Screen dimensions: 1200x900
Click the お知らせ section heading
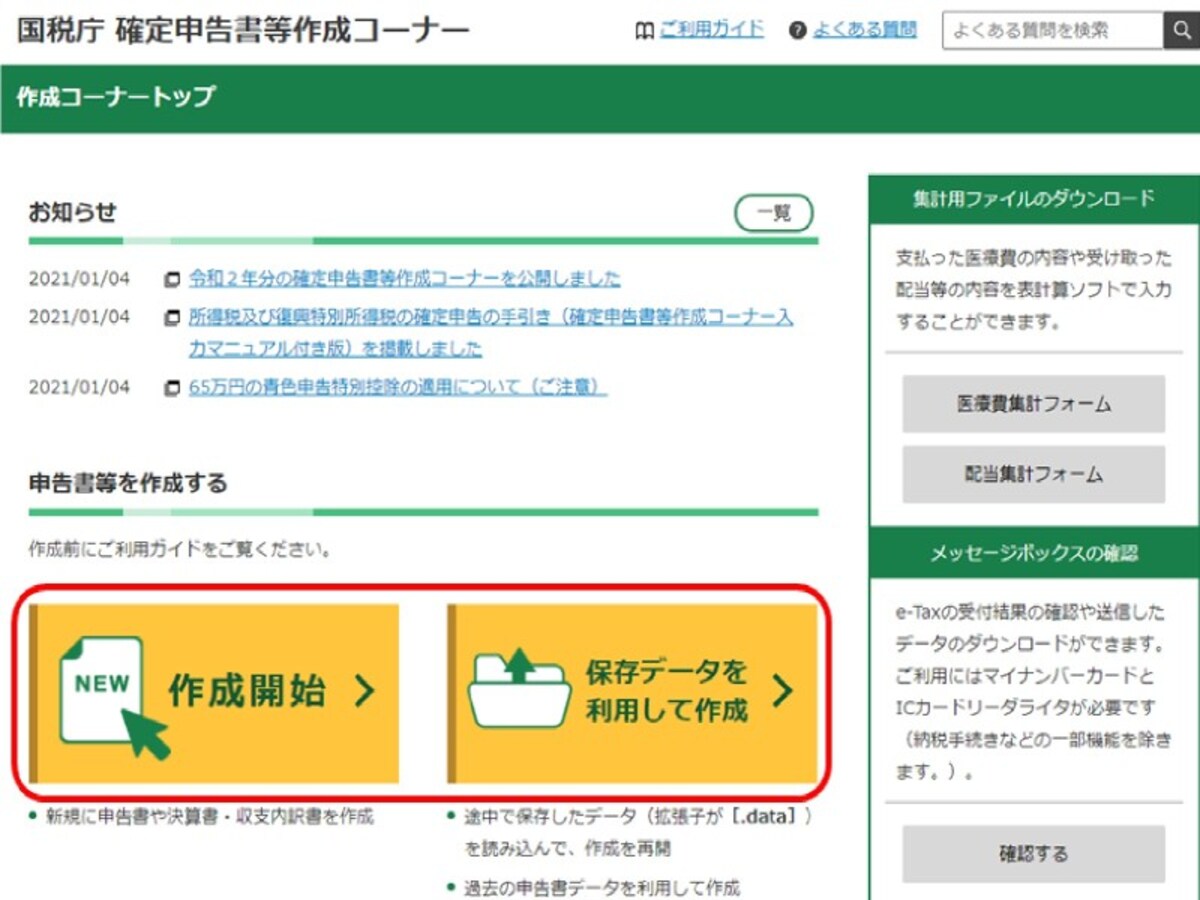(73, 213)
